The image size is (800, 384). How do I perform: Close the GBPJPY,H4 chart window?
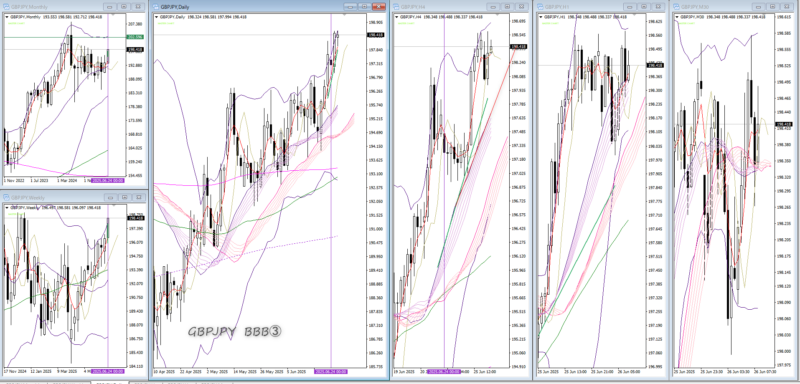click(x=521, y=7)
